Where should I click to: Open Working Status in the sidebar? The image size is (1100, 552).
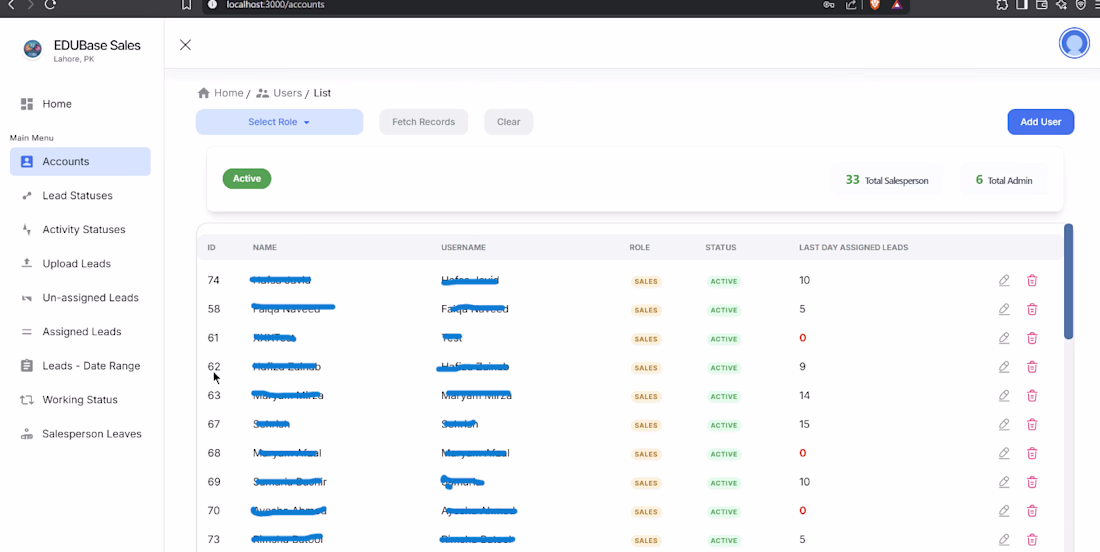click(80, 400)
